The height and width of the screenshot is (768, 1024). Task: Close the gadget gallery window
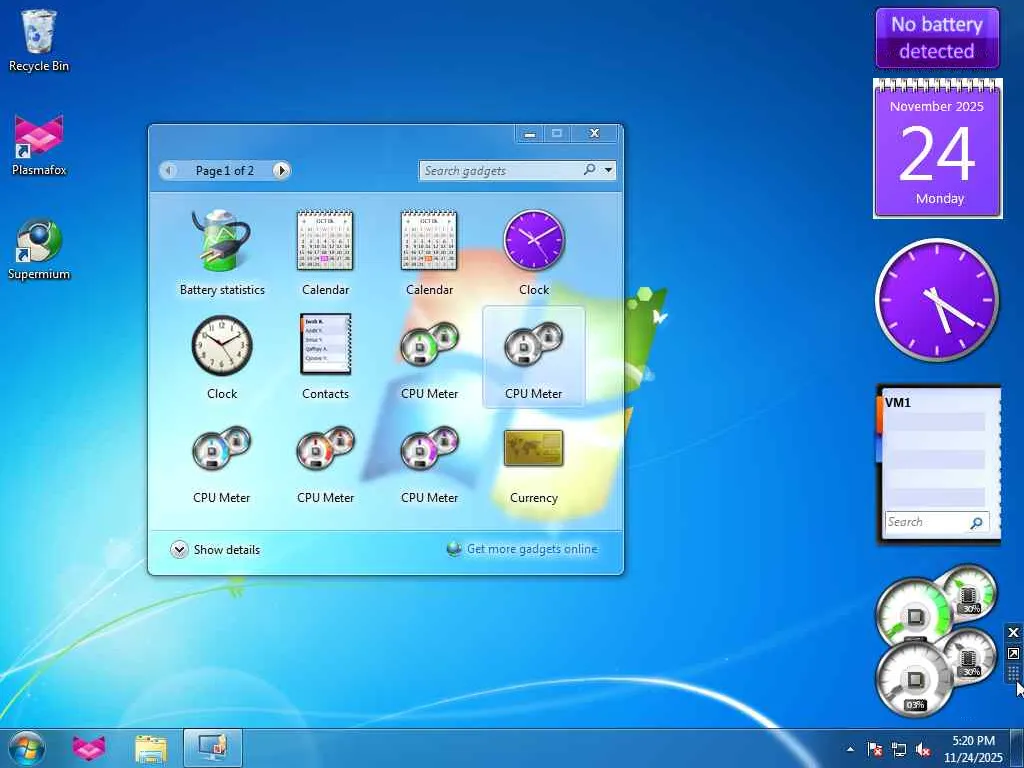(594, 133)
